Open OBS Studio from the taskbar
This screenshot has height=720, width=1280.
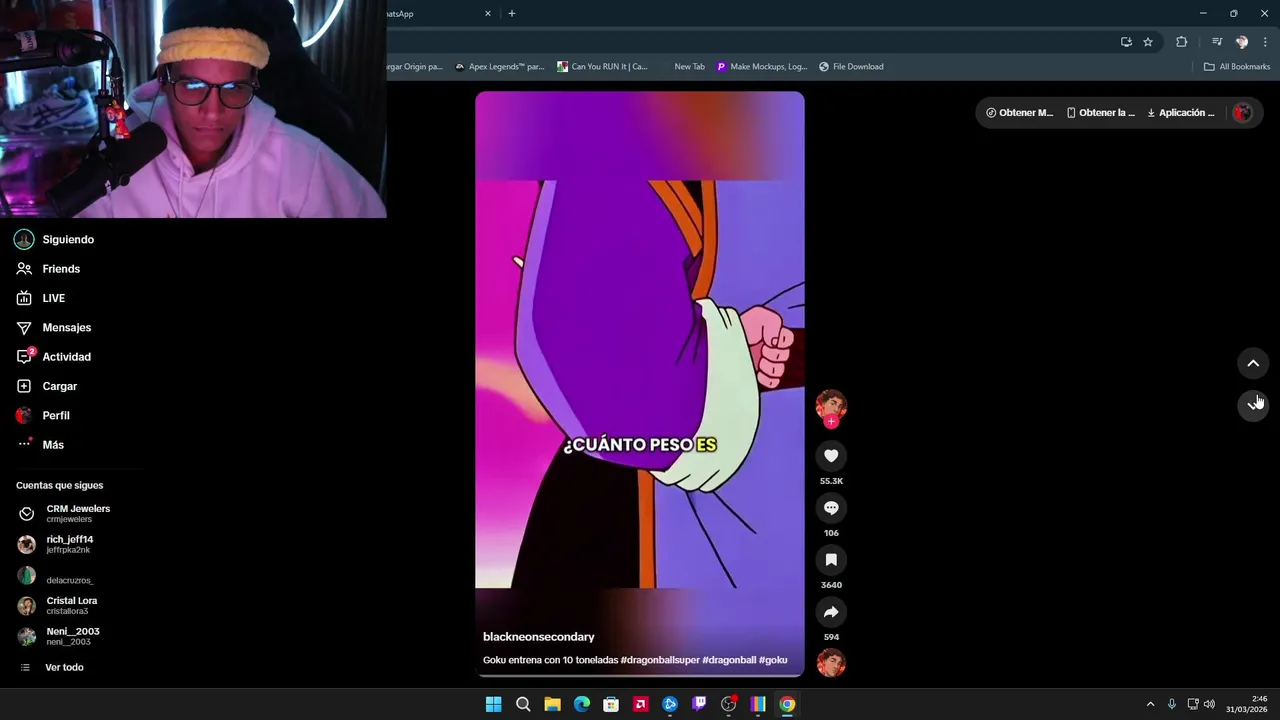click(x=729, y=704)
